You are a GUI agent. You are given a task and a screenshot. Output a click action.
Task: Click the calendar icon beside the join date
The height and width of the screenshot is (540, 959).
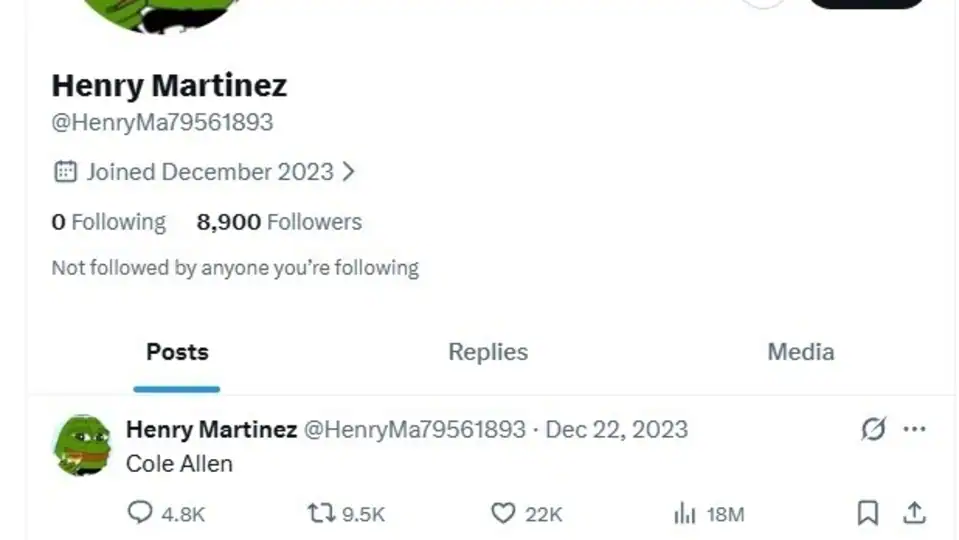65,172
